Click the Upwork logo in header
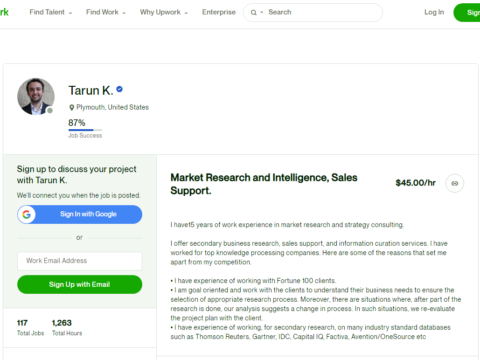480x360 pixels. (4, 12)
